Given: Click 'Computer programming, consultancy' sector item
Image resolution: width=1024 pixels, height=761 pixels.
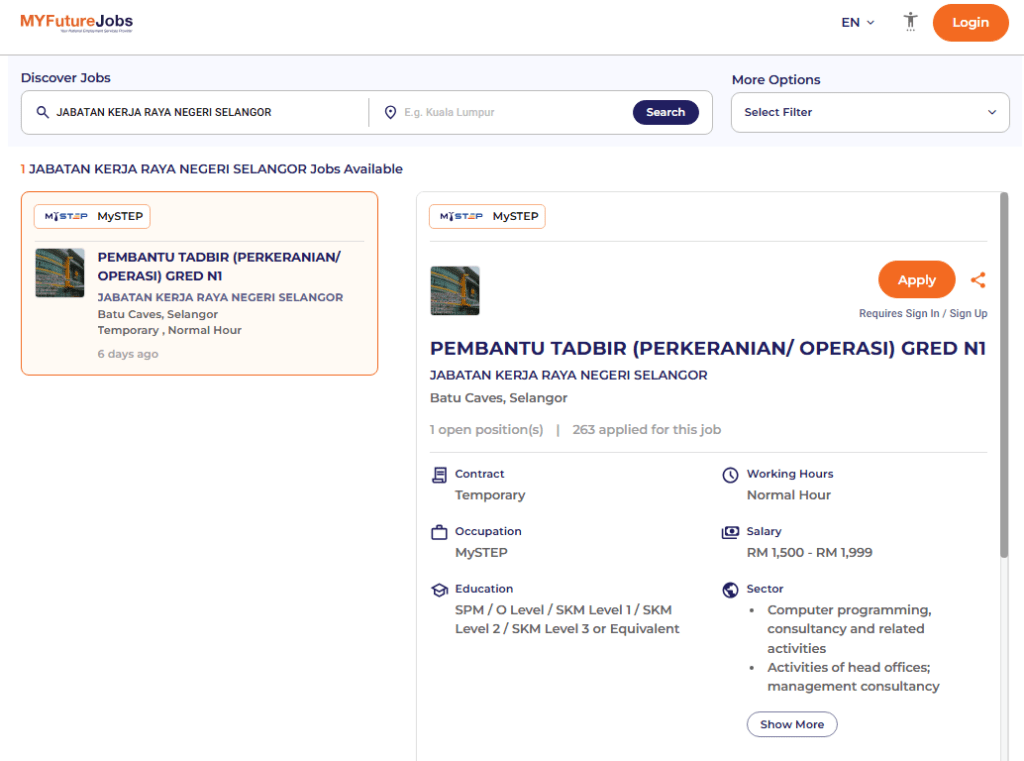Looking at the screenshot, I should 849,629.
